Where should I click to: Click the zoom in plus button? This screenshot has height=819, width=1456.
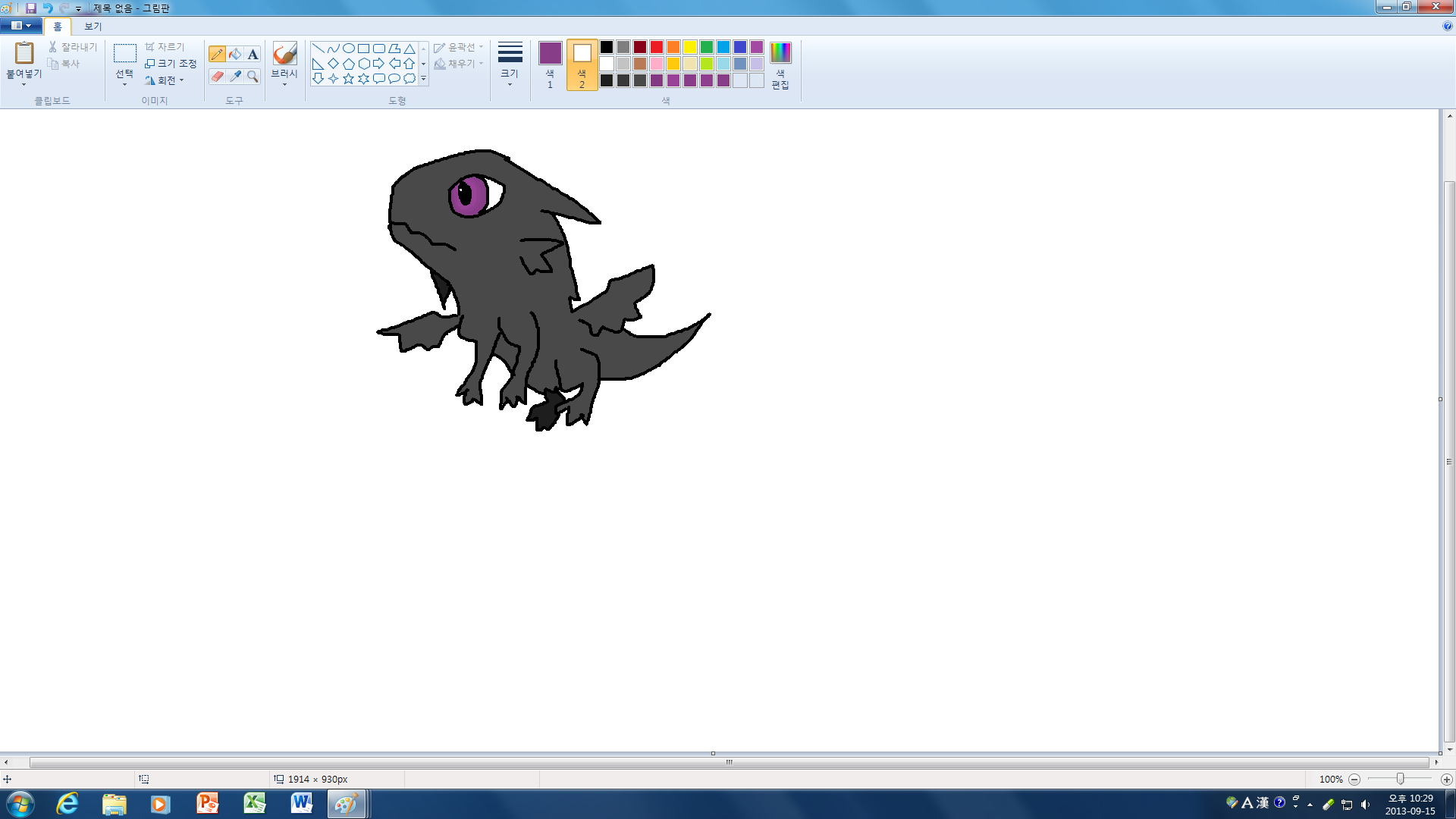coord(1446,780)
